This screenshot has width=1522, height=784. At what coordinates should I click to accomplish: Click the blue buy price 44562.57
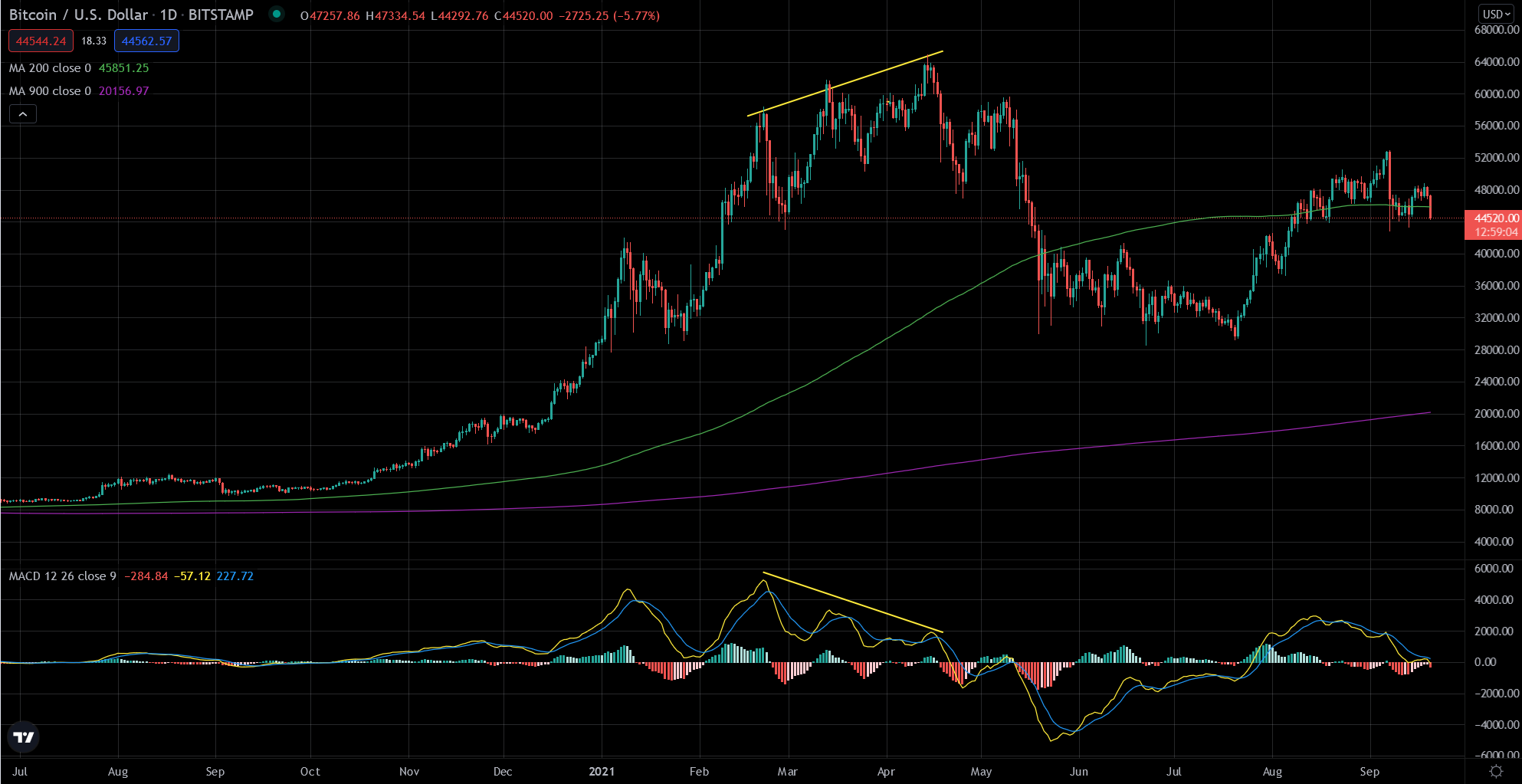(146, 41)
